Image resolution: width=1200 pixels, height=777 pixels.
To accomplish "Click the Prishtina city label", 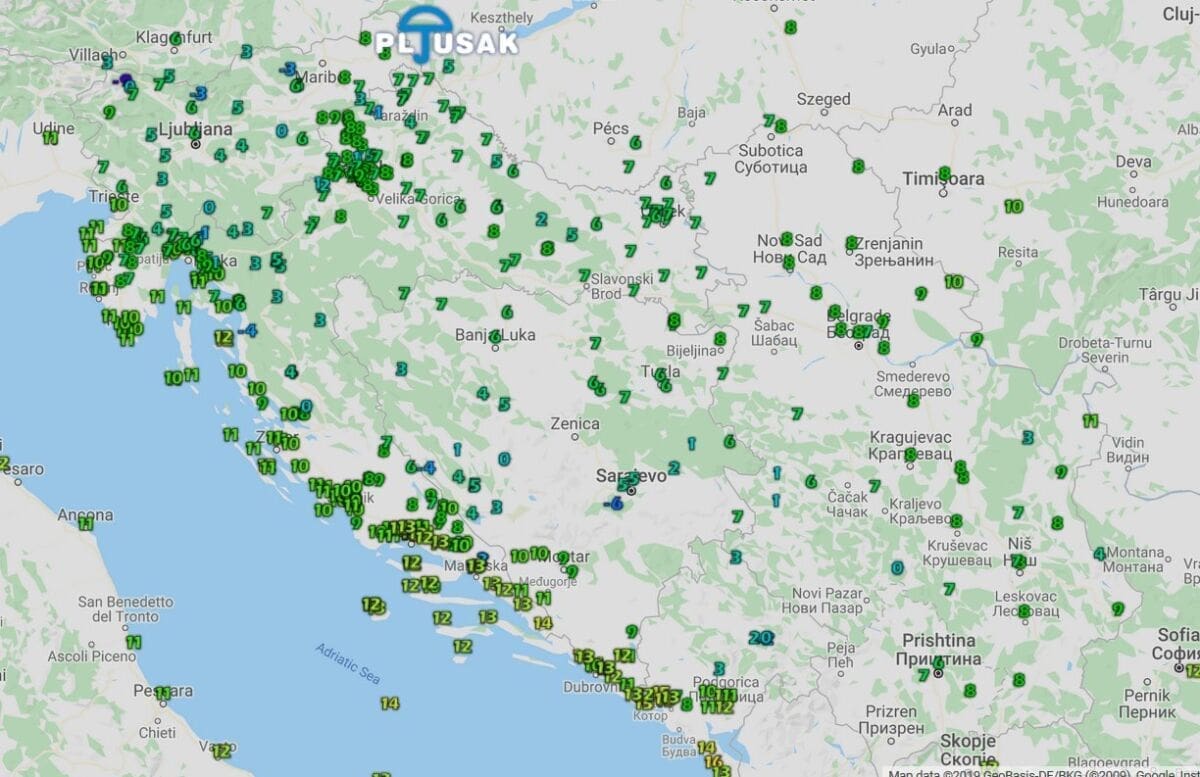I will (938, 640).
